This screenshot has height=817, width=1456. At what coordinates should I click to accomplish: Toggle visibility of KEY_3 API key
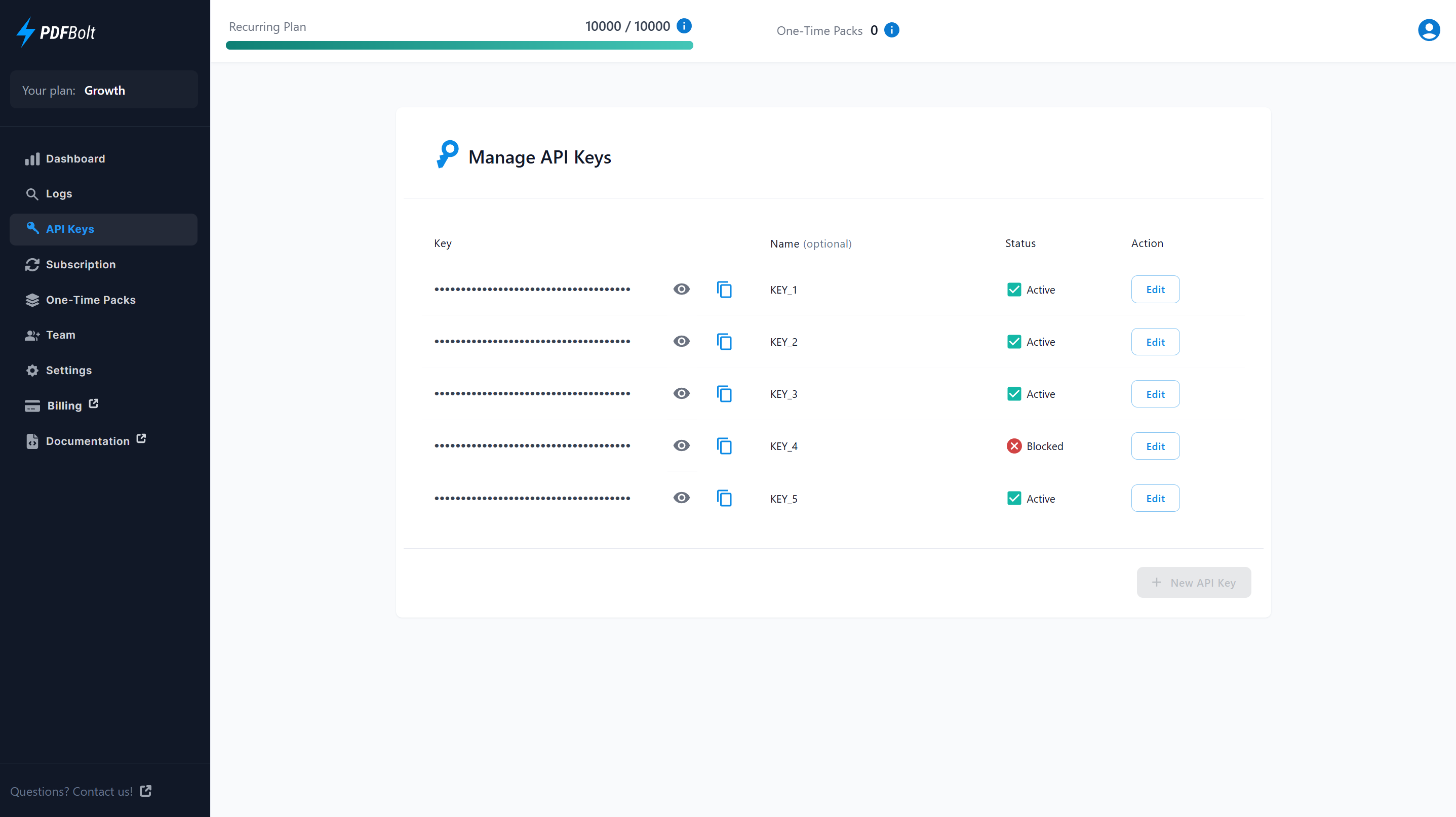(x=682, y=394)
